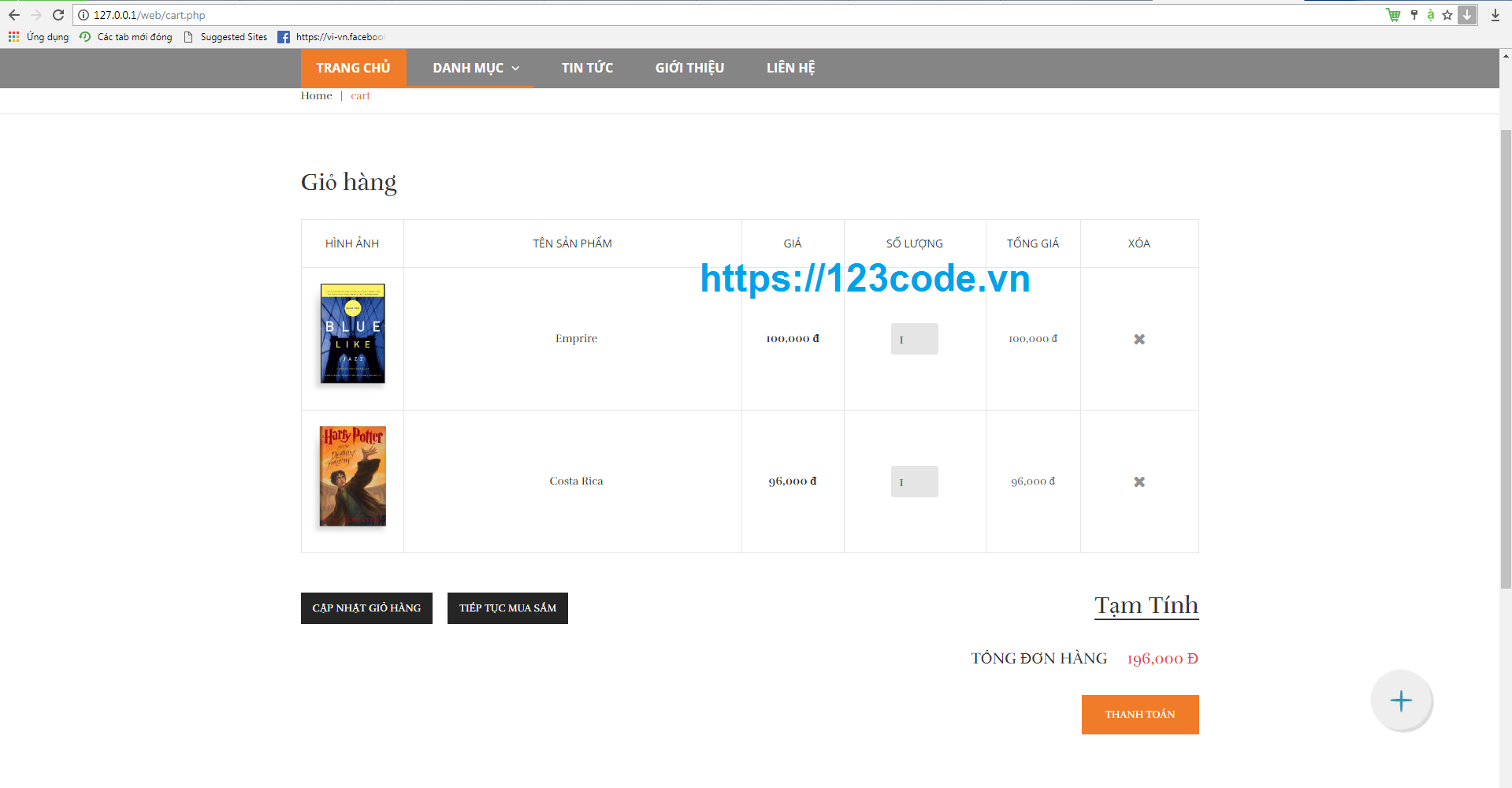
Task: Open the TIN TỨC page
Action: pos(586,68)
